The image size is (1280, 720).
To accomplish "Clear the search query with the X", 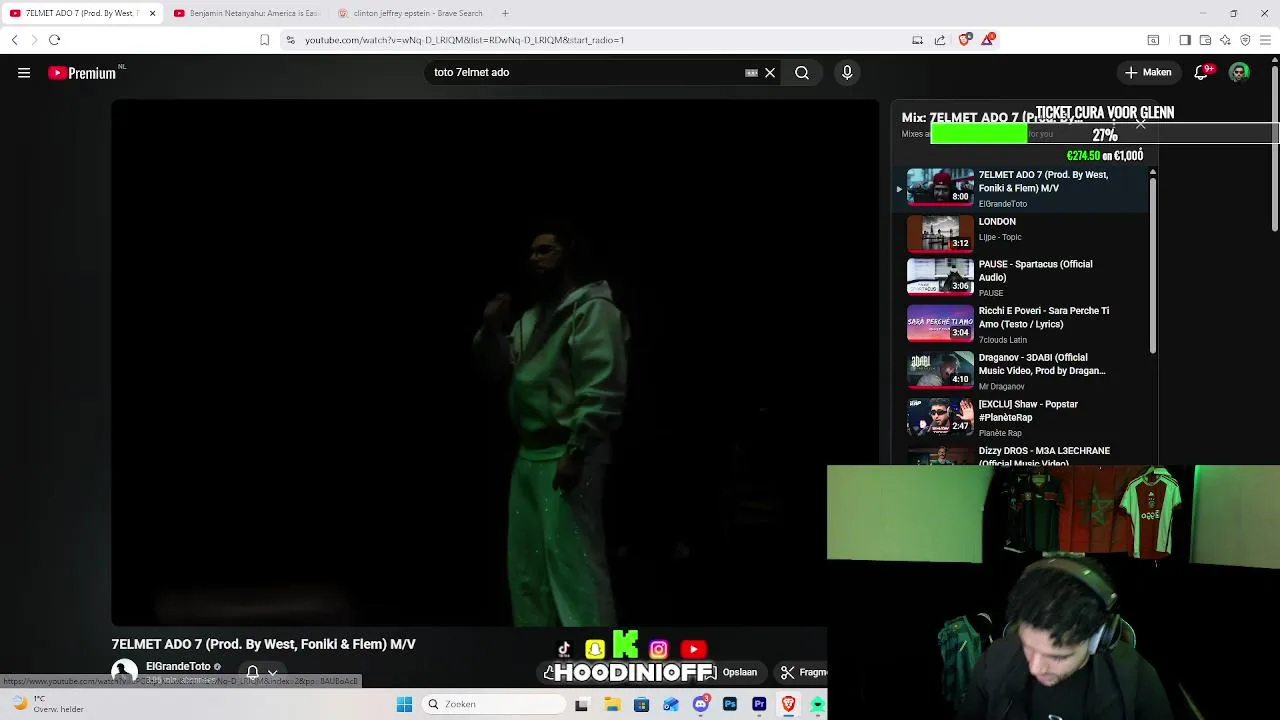I will [x=770, y=72].
